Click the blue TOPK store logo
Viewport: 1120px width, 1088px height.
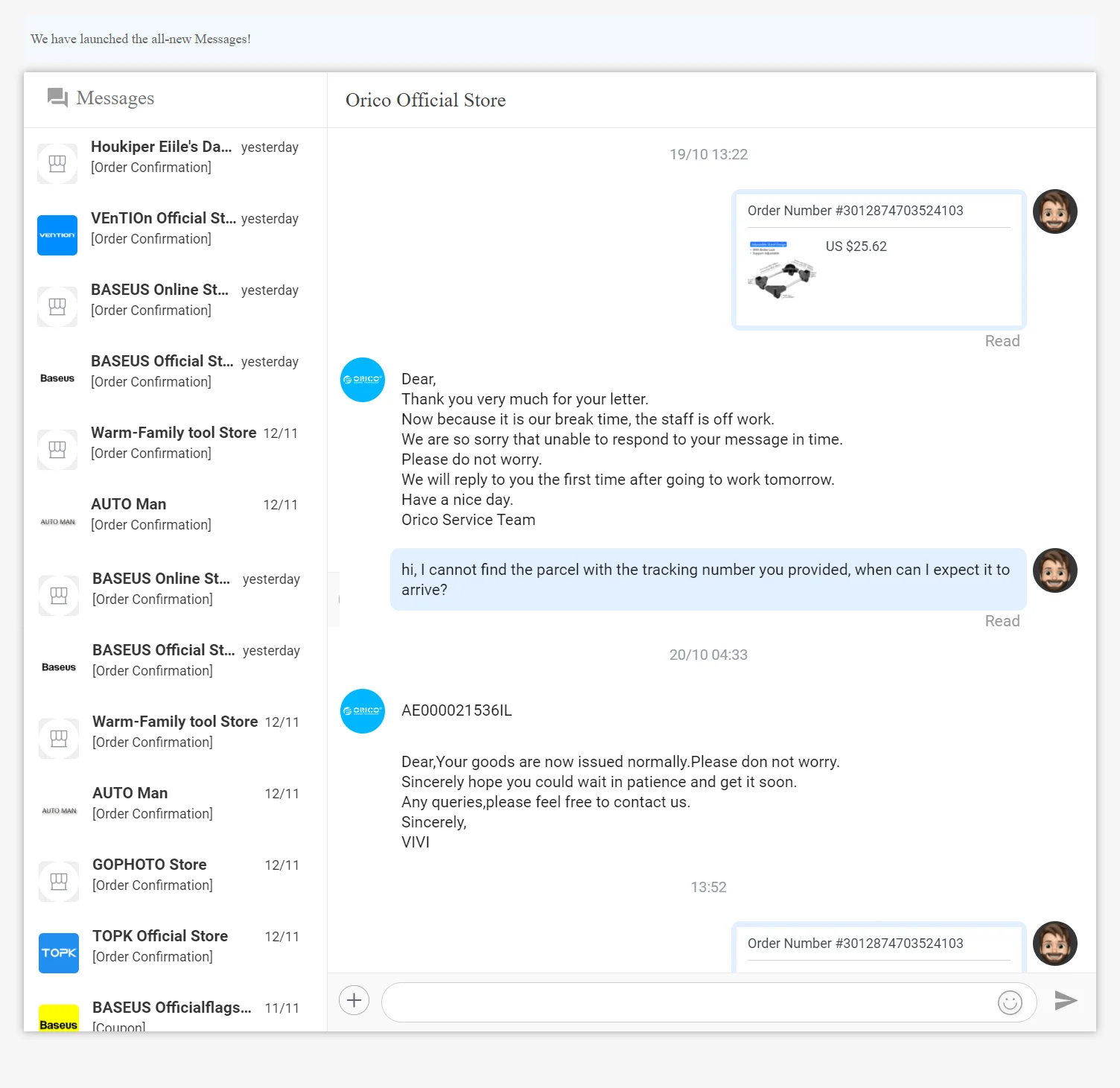[59, 953]
